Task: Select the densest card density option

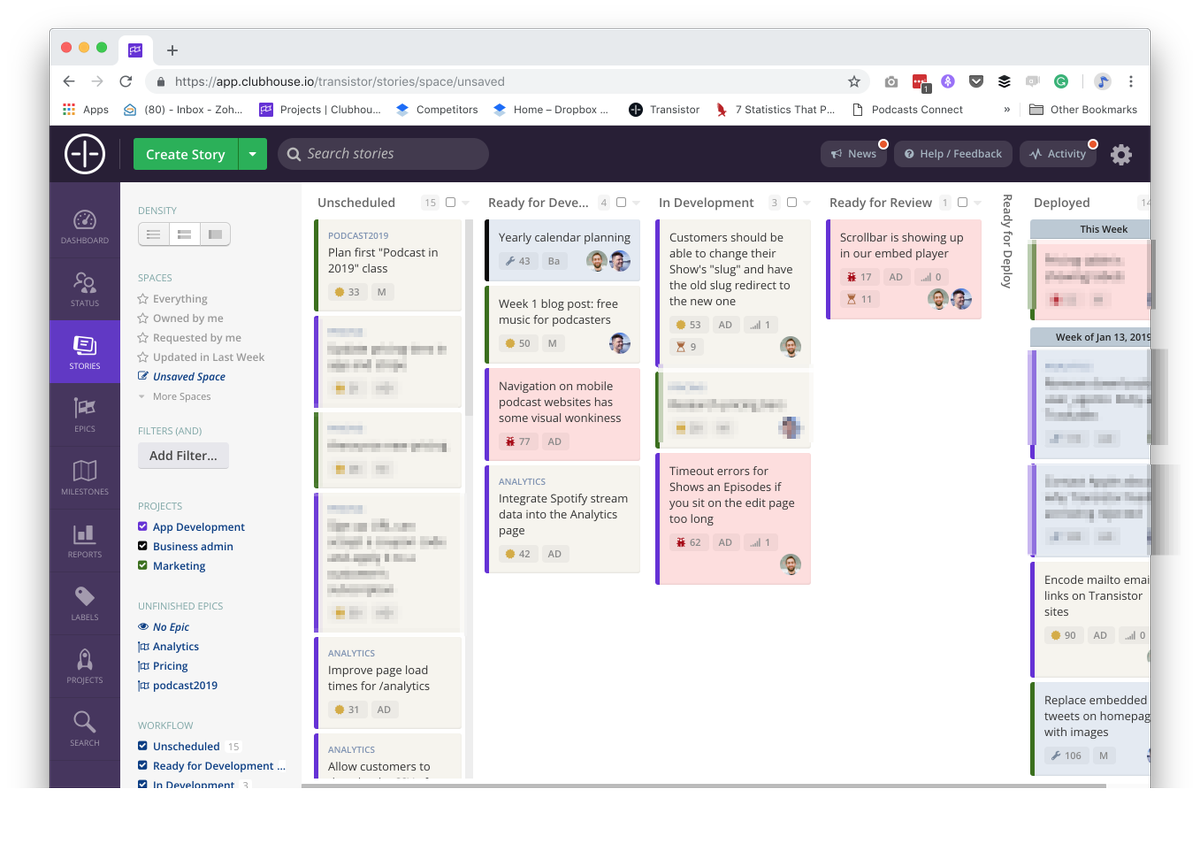Action: point(153,234)
